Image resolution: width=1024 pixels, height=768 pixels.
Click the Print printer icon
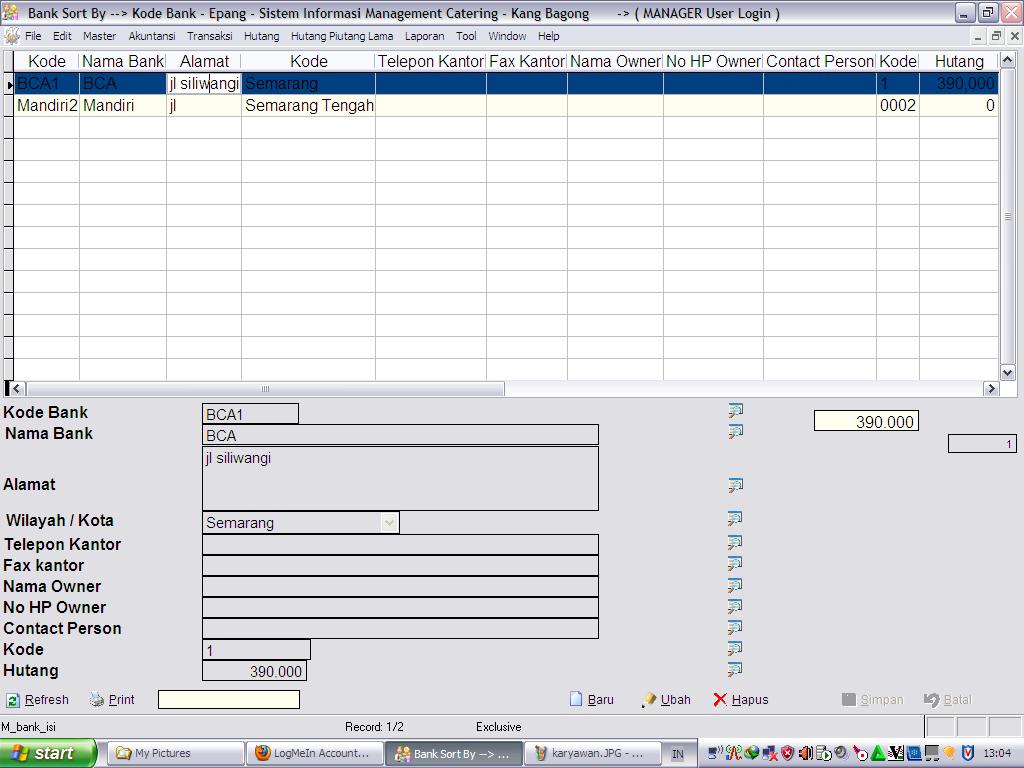[97, 700]
